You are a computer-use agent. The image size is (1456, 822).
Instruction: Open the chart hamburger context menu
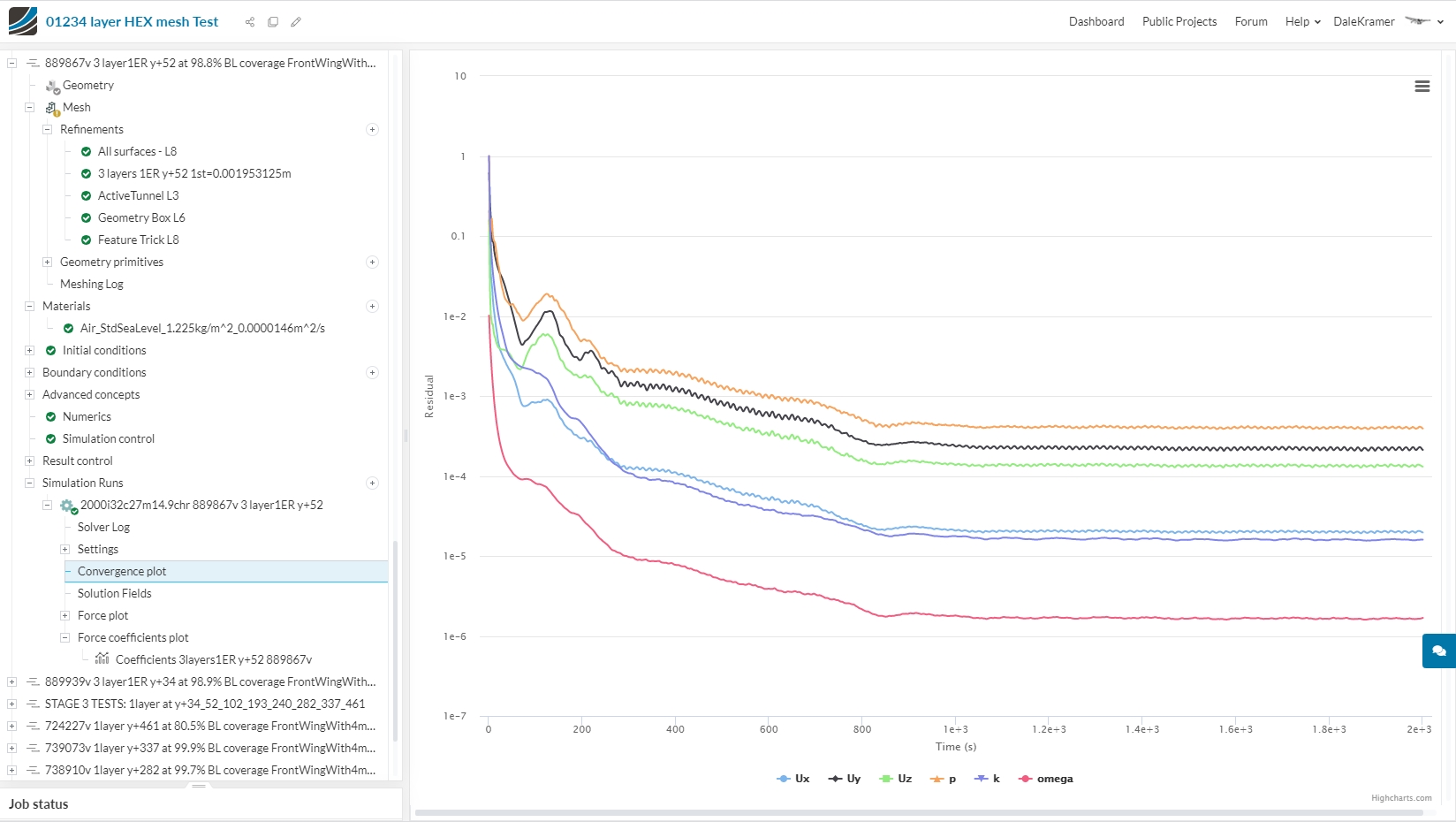click(1422, 87)
